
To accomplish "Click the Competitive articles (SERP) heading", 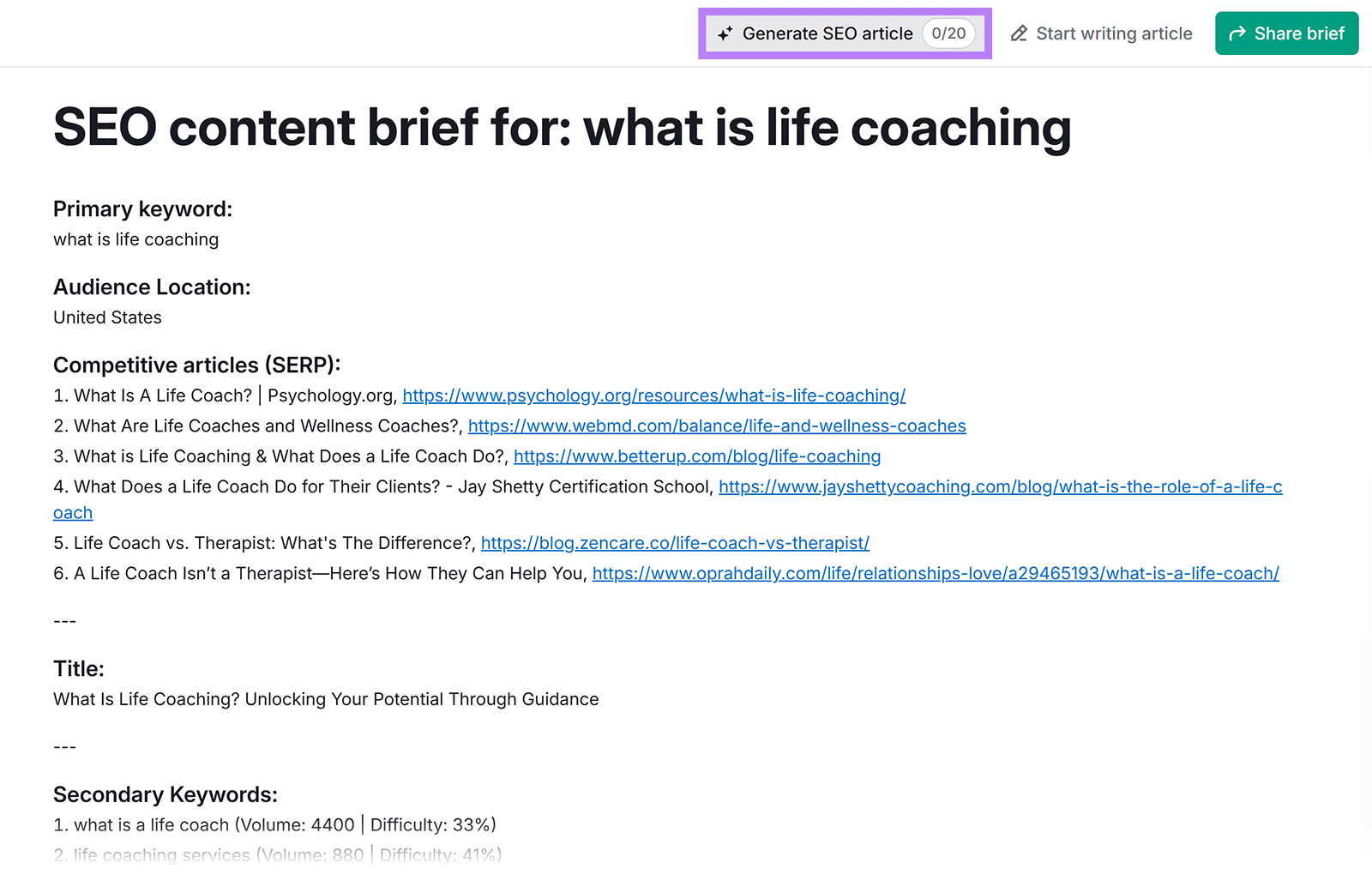I will click(196, 365).
